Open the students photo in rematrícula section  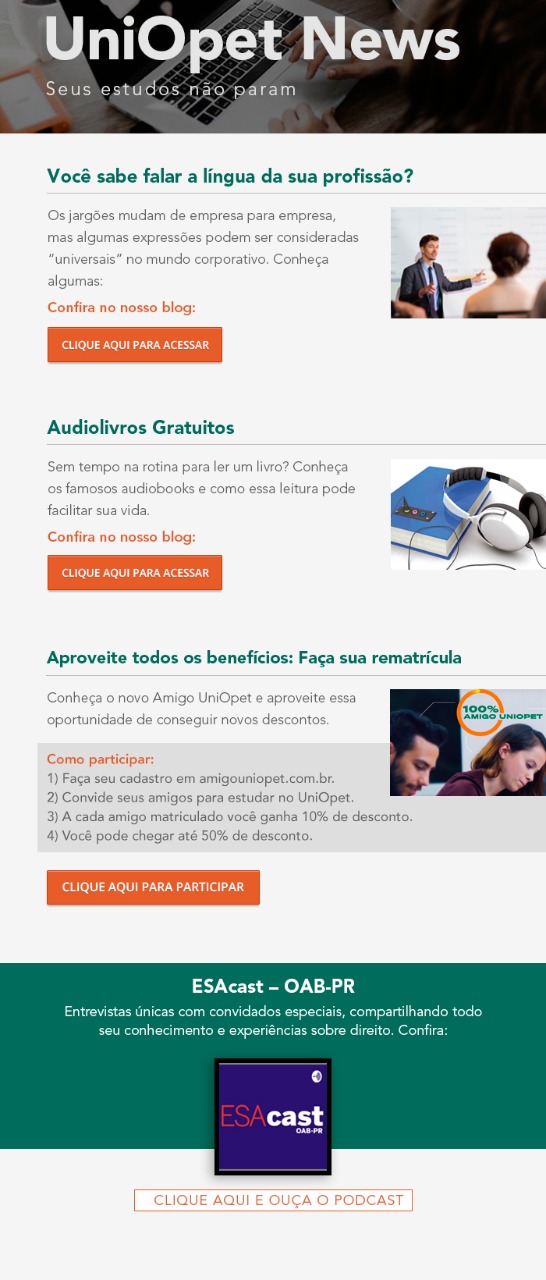tap(468, 742)
